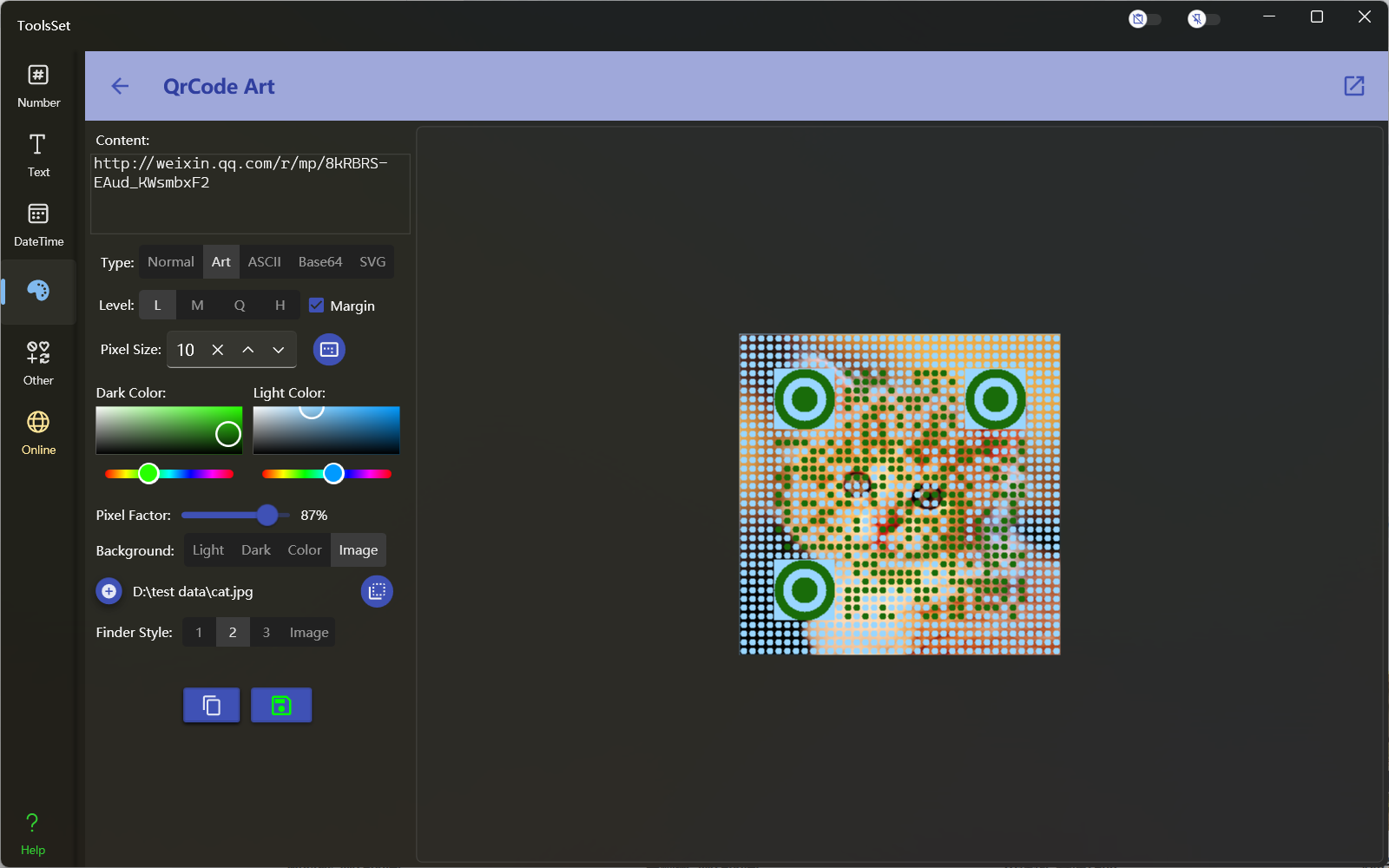Choose Finder Style 2
This screenshot has width=1389, height=868.
(233, 633)
